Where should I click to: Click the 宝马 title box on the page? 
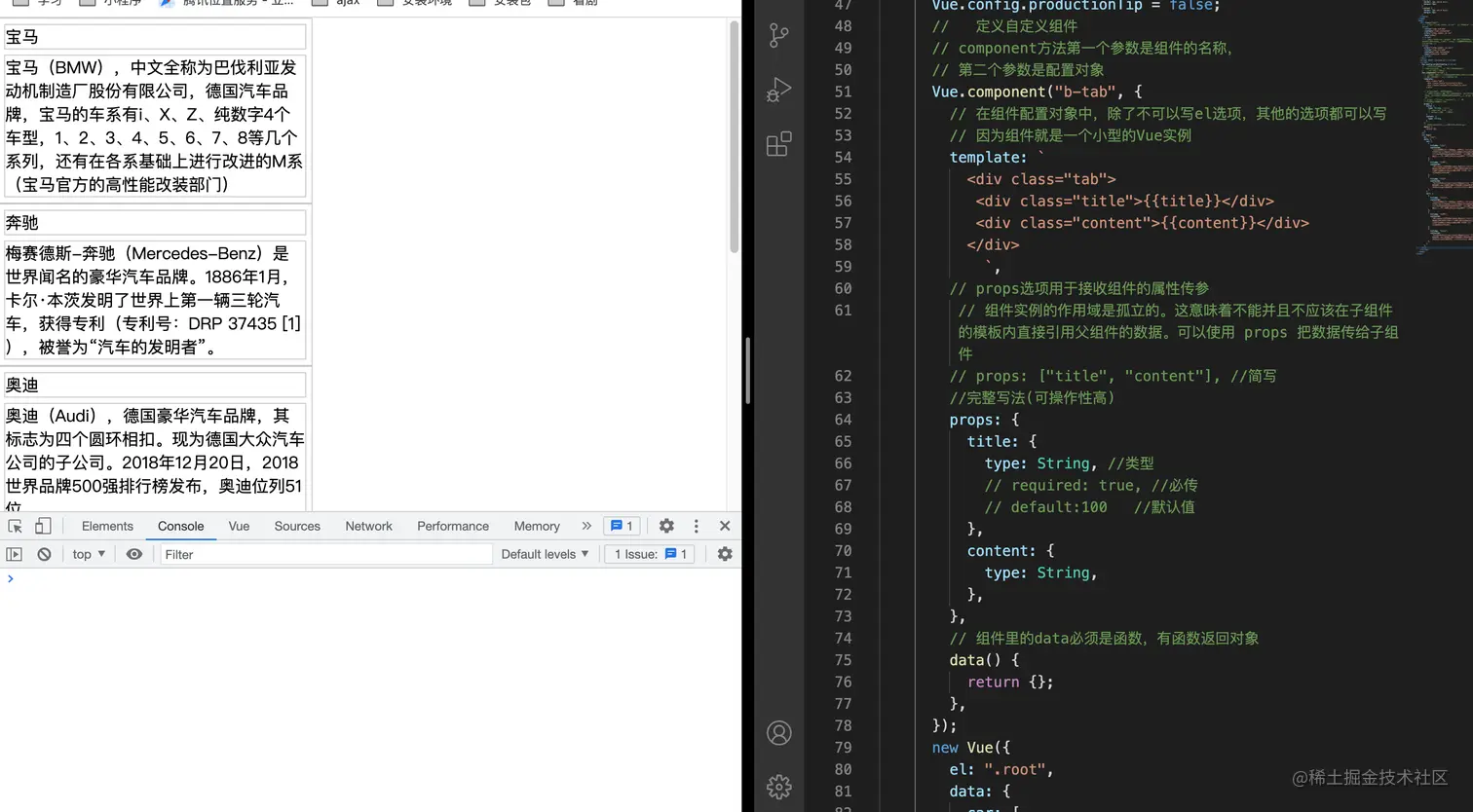pyautogui.click(x=155, y=37)
